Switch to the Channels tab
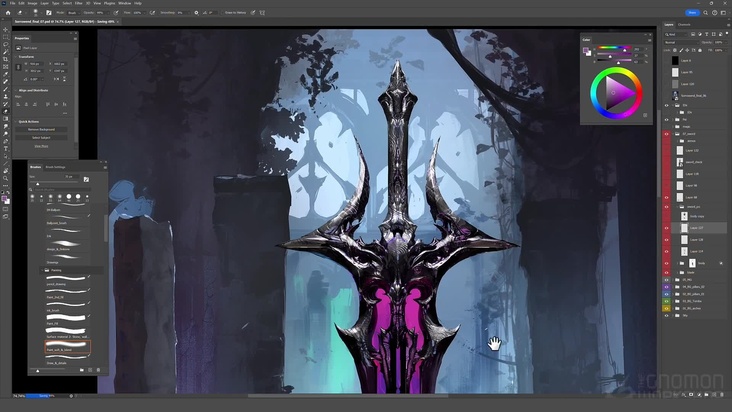This screenshot has height=412, width=732. pos(684,25)
